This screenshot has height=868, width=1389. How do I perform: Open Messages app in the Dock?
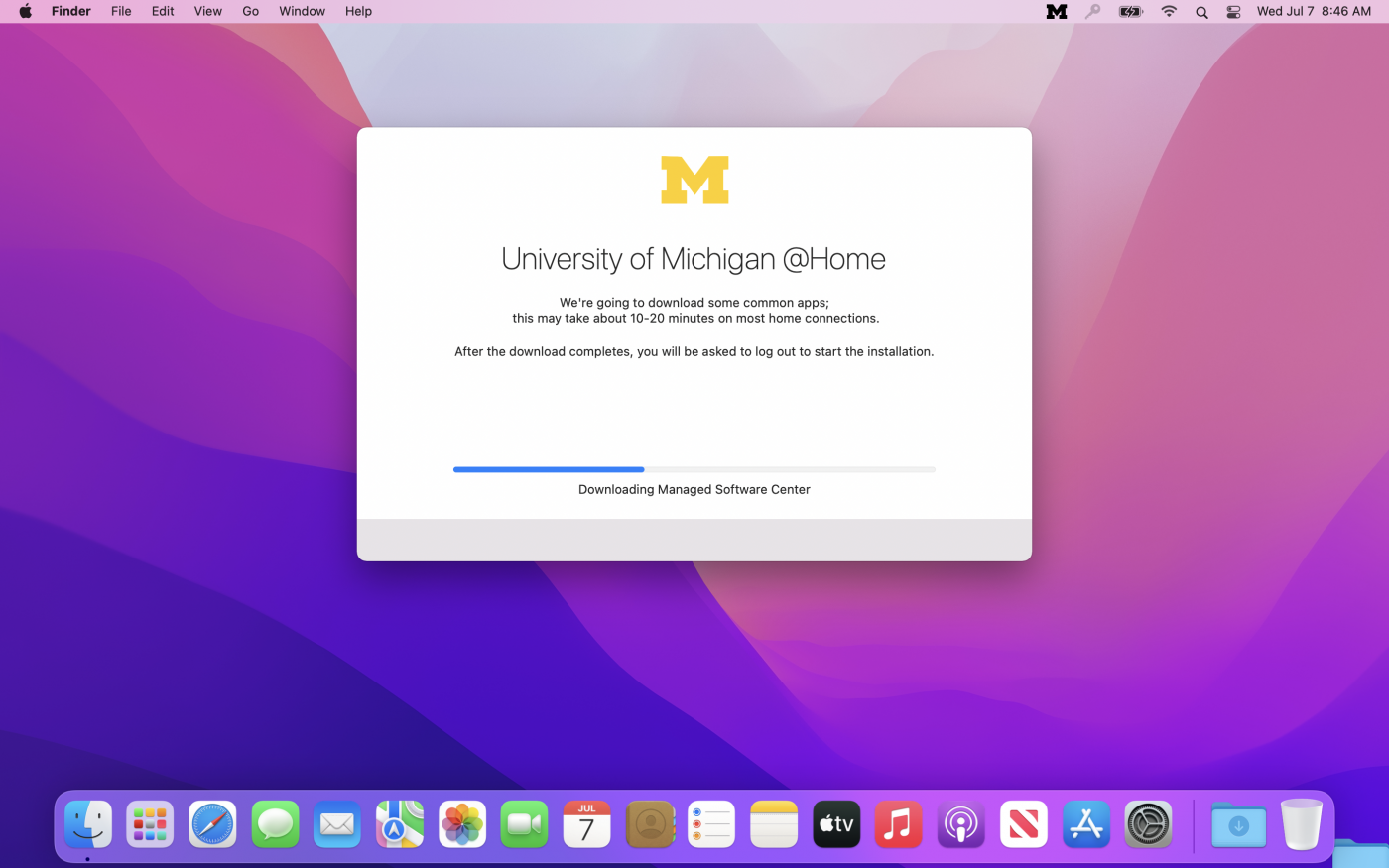(x=275, y=824)
